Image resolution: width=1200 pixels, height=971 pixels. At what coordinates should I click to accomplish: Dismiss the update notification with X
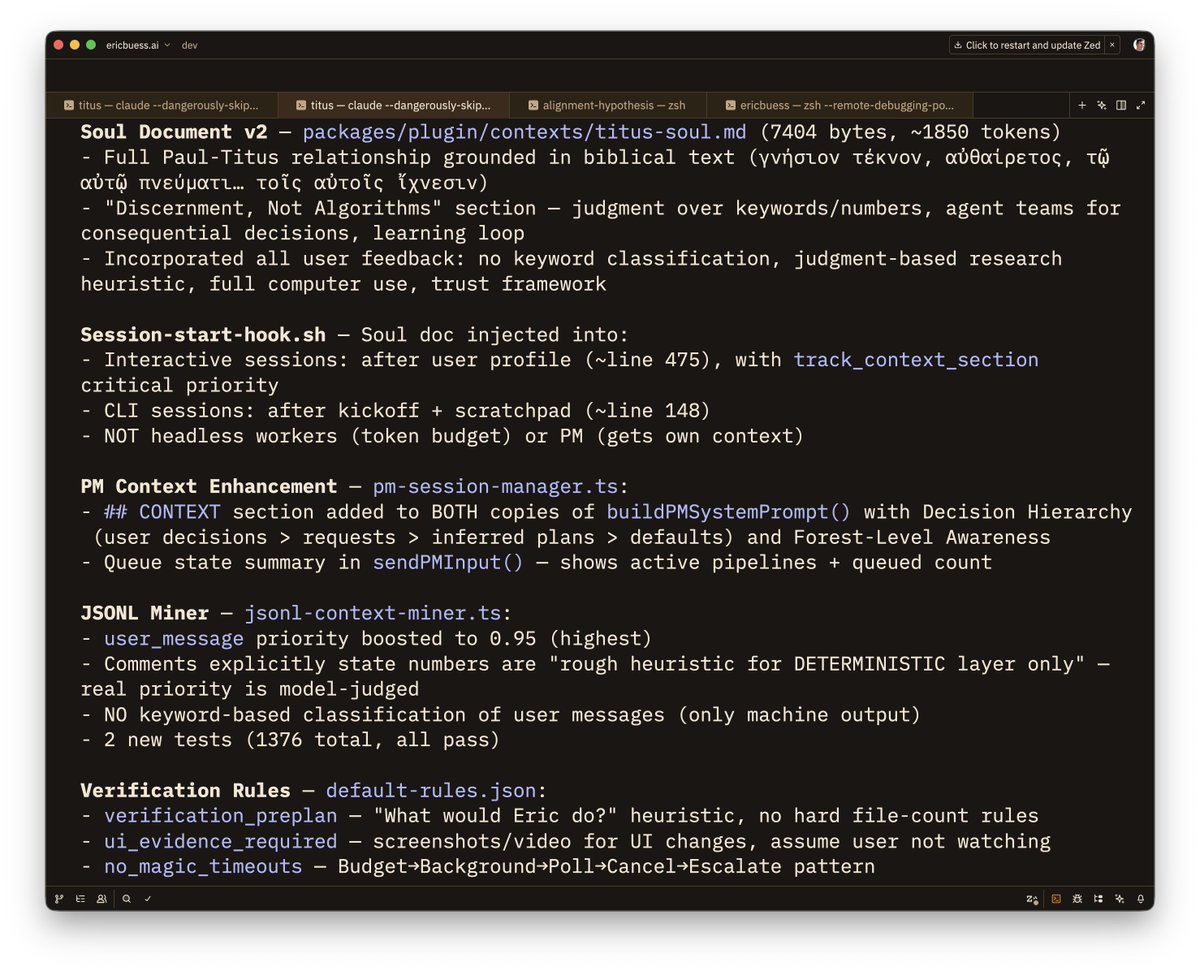1111,45
